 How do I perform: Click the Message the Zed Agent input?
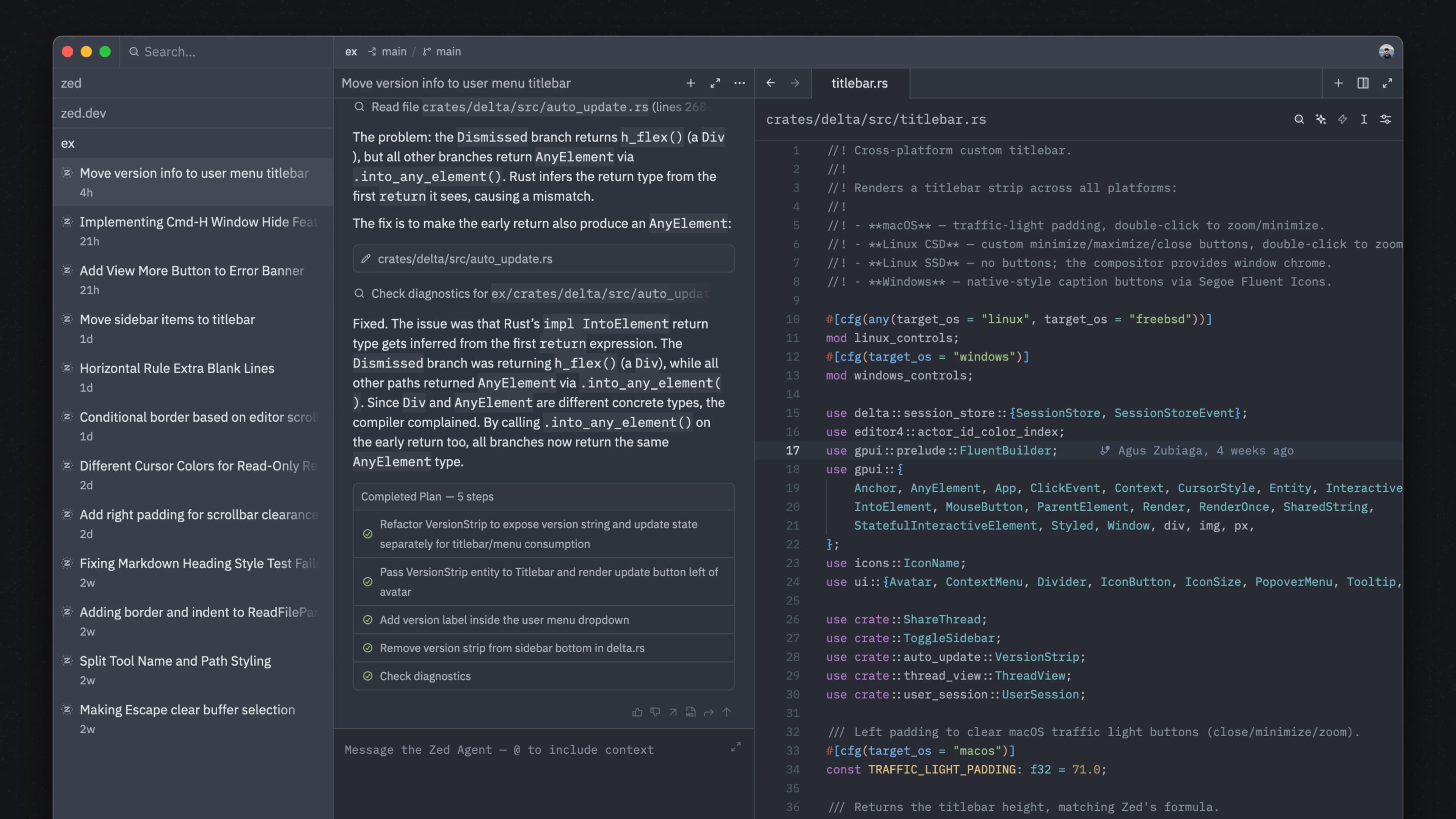(x=499, y=750)
